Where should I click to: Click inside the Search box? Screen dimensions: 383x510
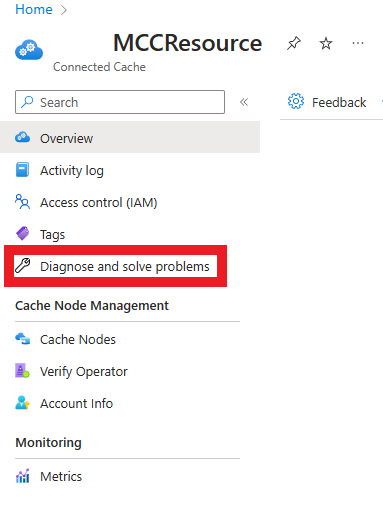pyautogui.click(x=120, y=102)
